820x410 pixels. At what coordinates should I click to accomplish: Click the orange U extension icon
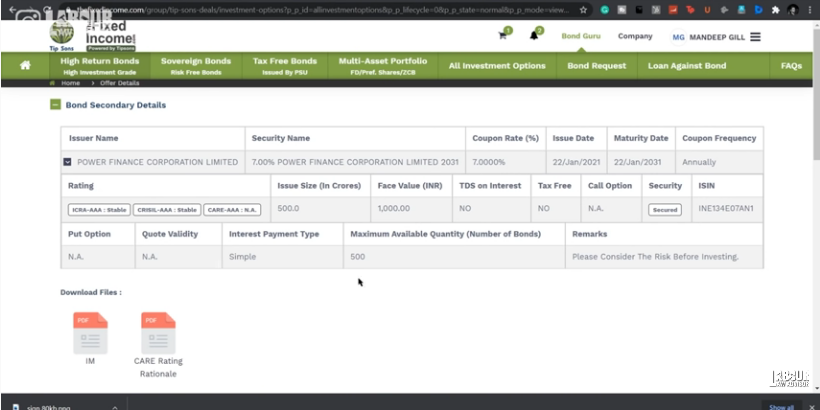click(707, 9)
